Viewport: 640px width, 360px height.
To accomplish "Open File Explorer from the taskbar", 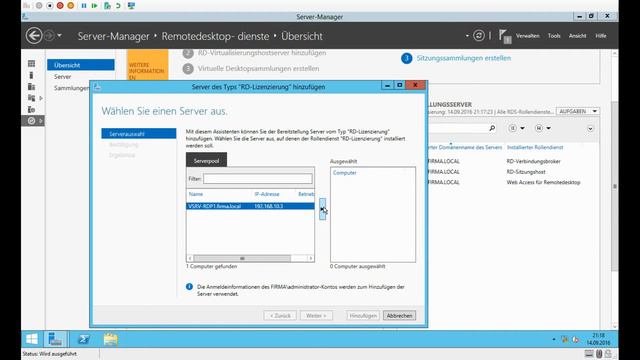I will [x=111, y=339].
